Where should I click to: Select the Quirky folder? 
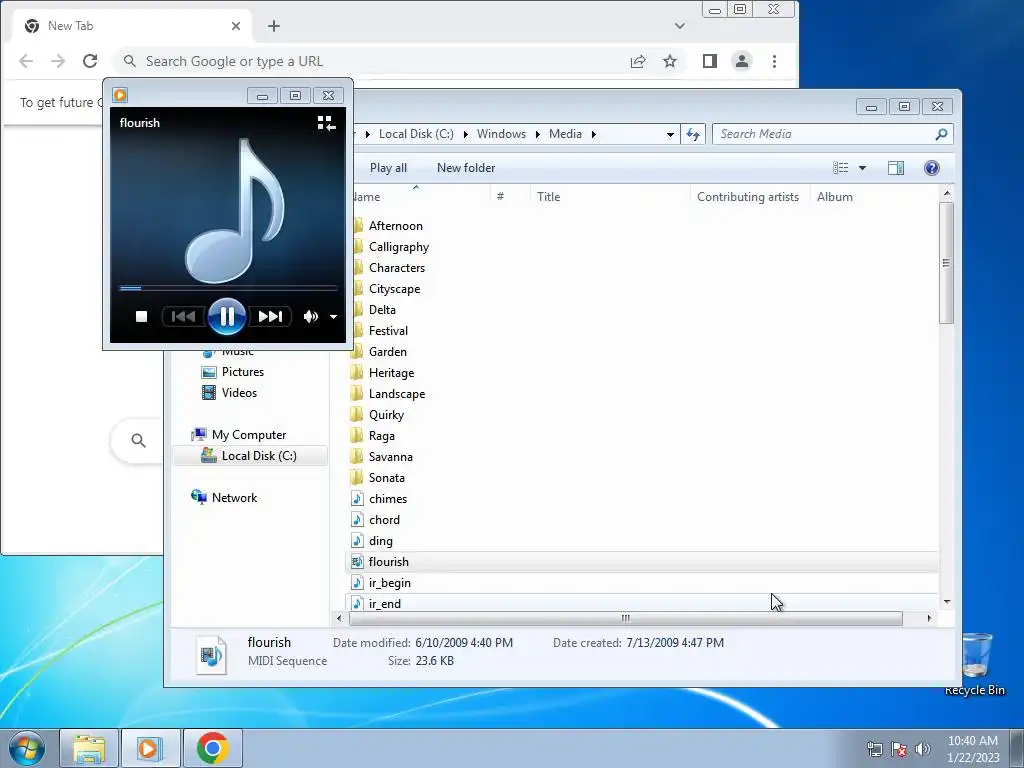[x=386, y=415]
